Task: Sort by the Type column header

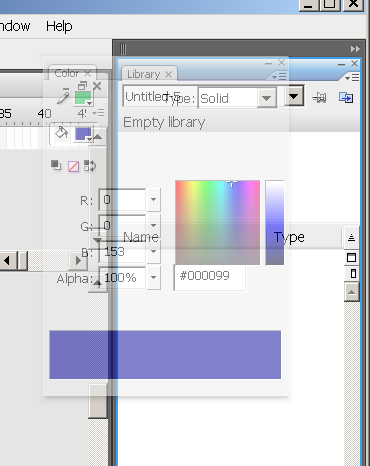Action: pos(289,237)
